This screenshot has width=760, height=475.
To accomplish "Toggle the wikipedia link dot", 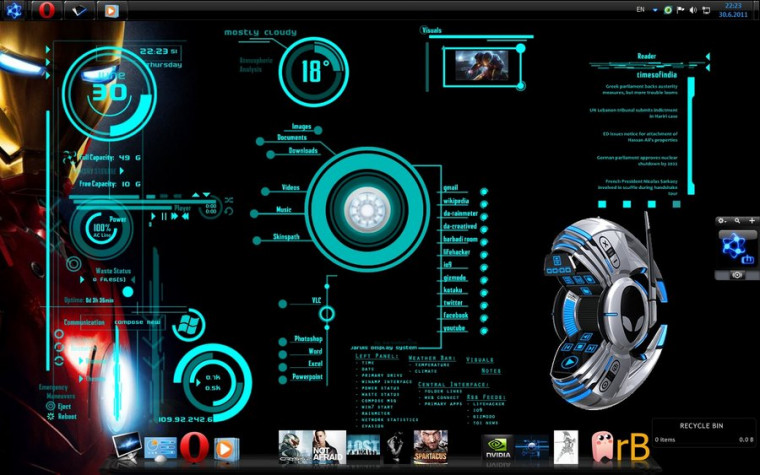I will pyautogui.click(x=484, y=204).
